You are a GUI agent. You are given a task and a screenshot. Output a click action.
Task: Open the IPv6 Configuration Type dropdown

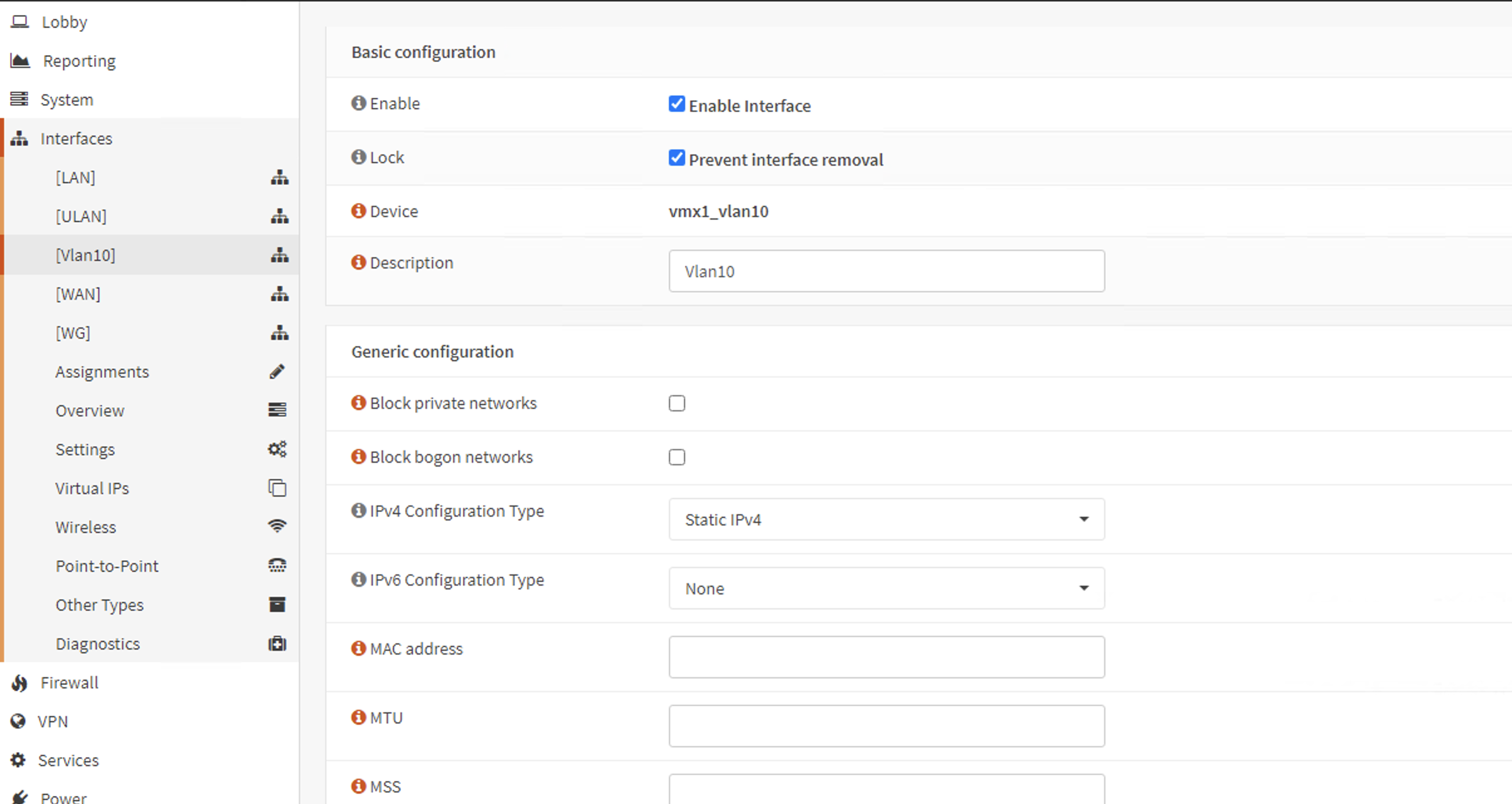(x=886, y=588)
